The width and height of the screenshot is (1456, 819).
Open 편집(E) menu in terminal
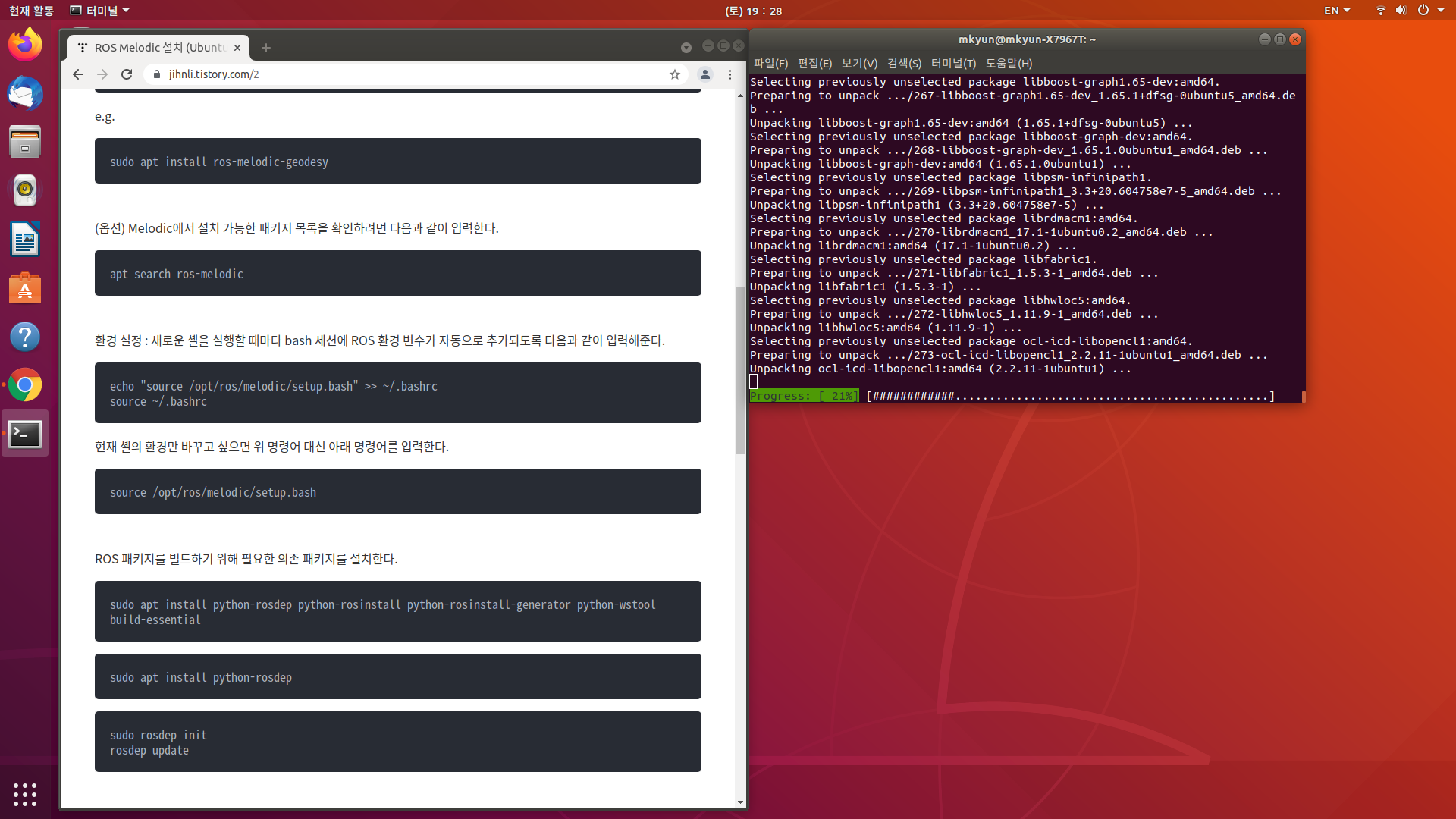coord(814,63)
